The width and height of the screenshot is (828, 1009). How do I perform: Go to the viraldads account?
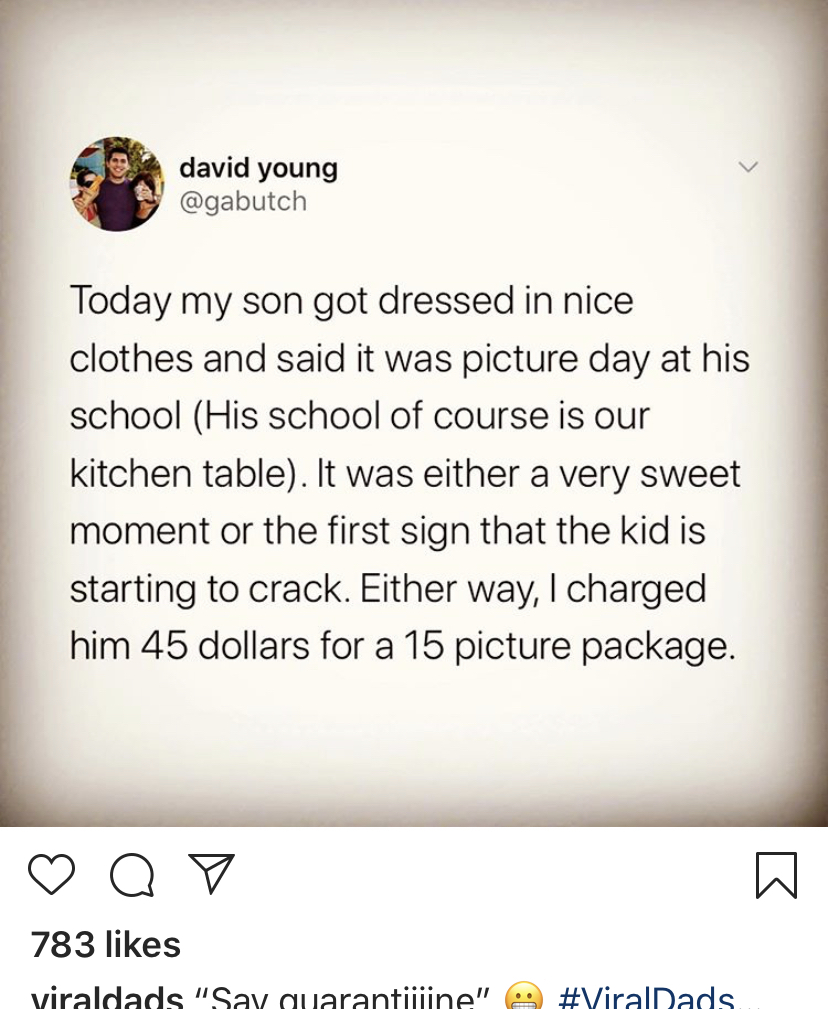coord(107,997)
